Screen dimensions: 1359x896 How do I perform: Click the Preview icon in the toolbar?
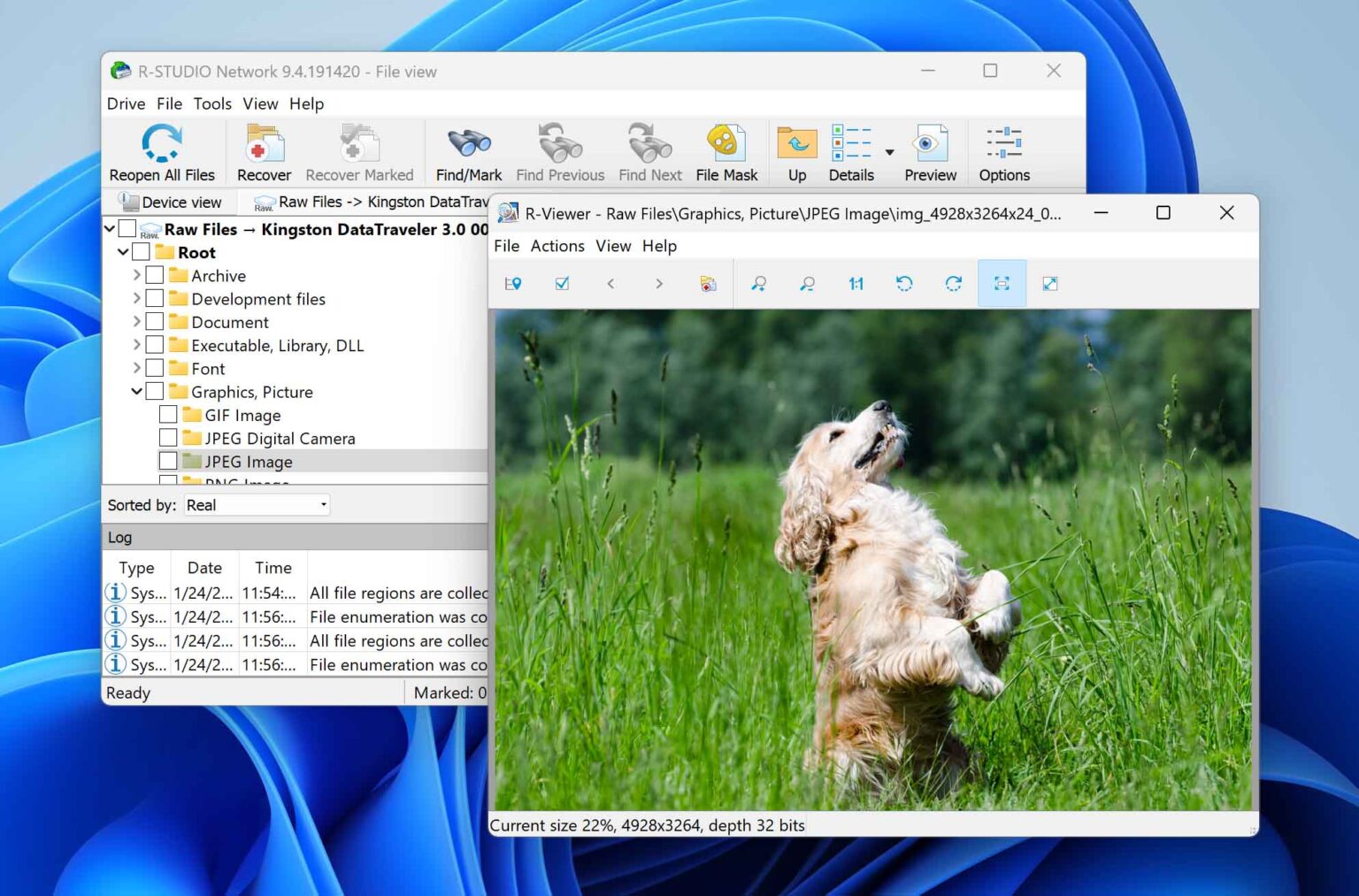[x=929, y=146]
